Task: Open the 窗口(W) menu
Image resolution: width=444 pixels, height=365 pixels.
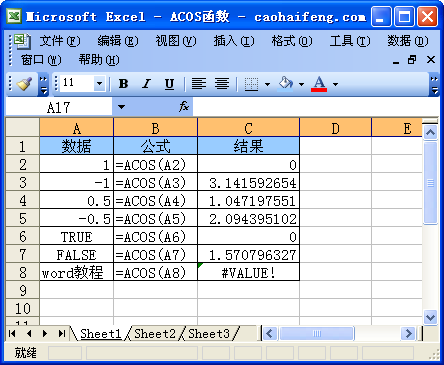Action: [41, 60]
